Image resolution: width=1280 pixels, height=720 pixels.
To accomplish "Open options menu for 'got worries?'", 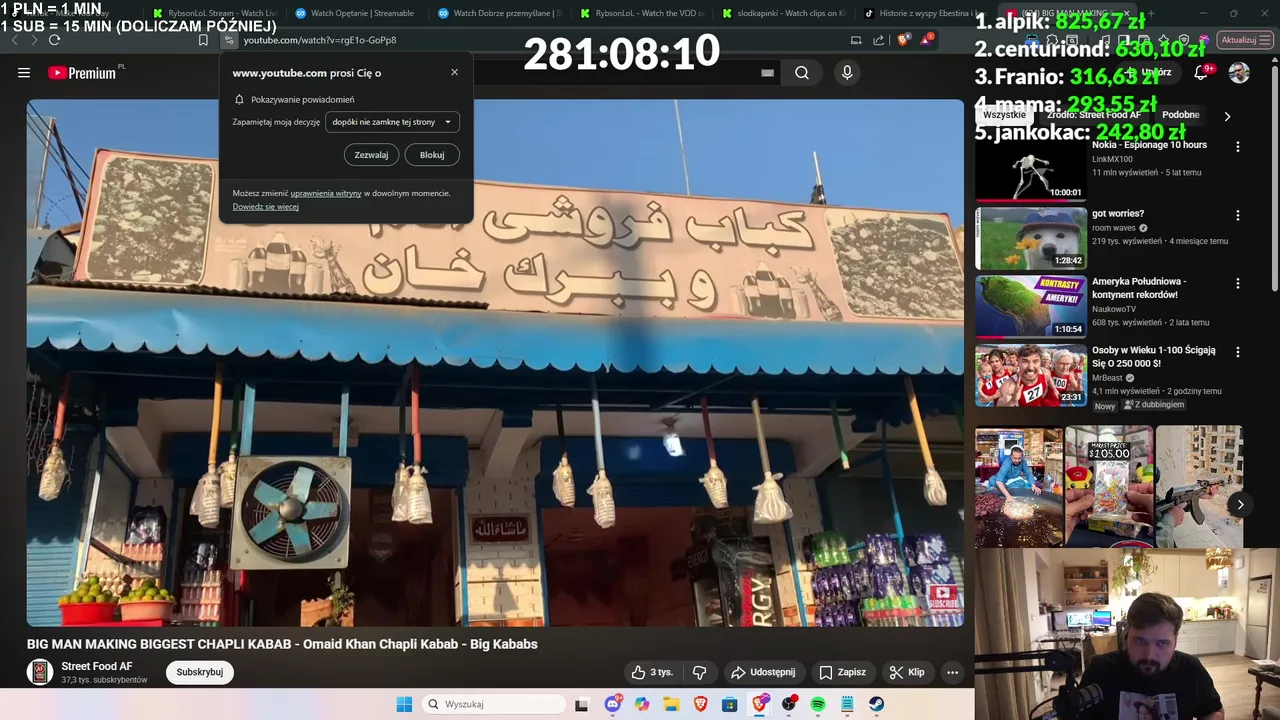I will click(1237, 215).
